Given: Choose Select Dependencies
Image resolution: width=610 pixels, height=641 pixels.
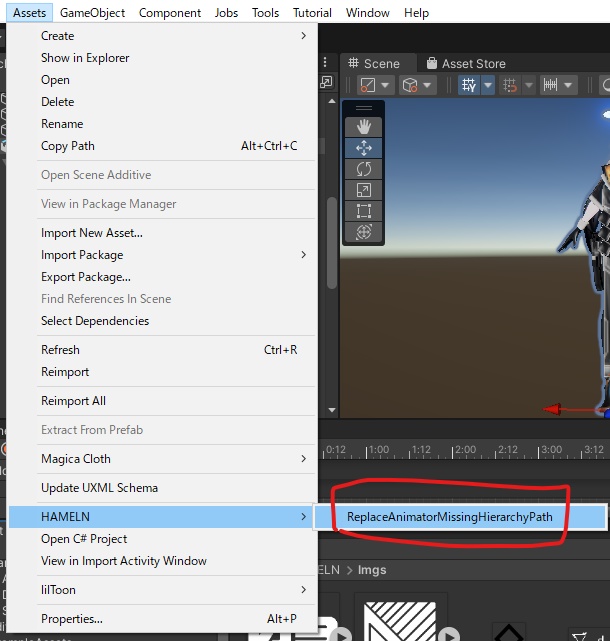Looking at the screenshot, I should pos(163,321).
